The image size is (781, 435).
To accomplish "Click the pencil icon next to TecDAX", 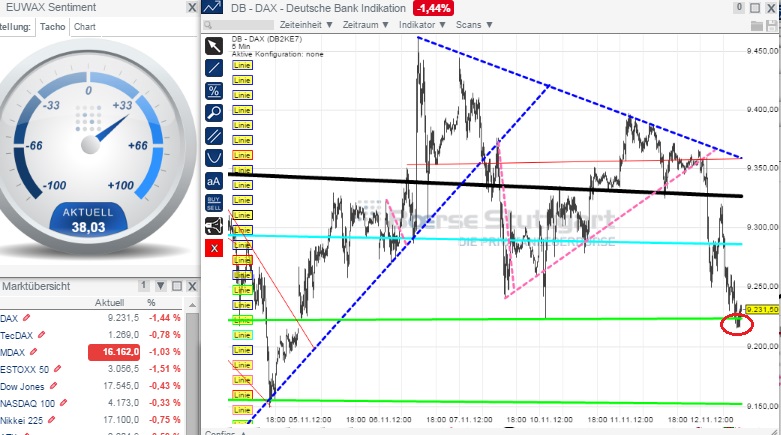I will click(x=41, y=335).
